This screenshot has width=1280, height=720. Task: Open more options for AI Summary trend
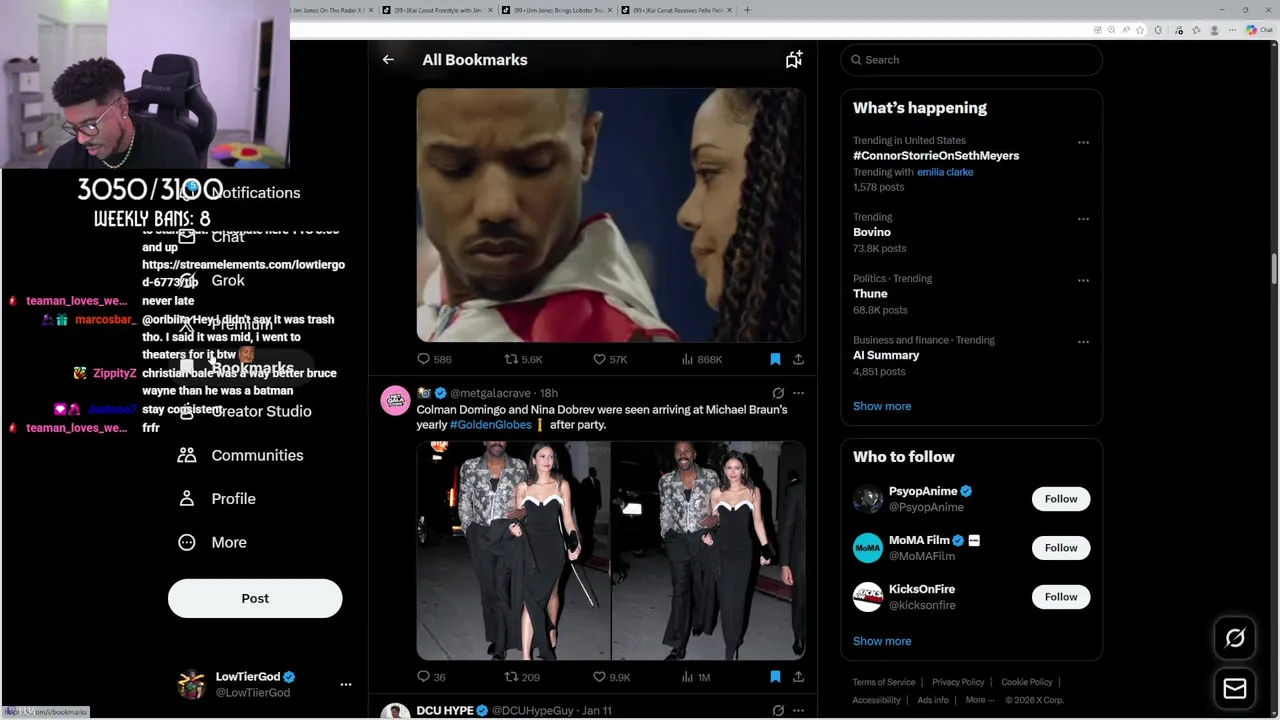1083,342
